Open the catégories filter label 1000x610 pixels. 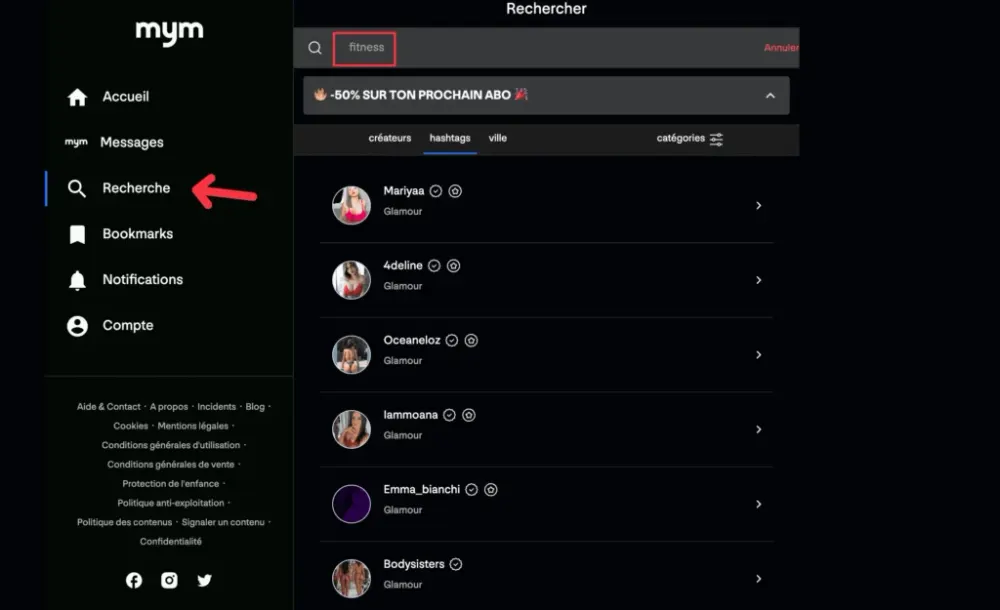680,138
